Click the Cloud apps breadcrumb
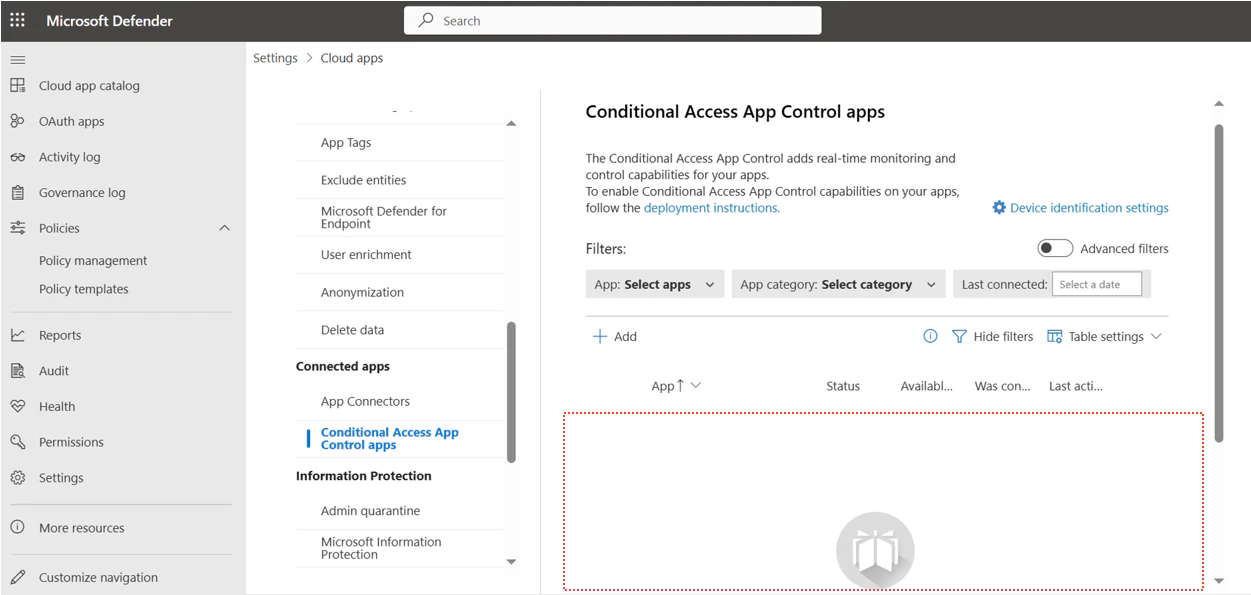 pyautogui.click(x=352, y=58)
